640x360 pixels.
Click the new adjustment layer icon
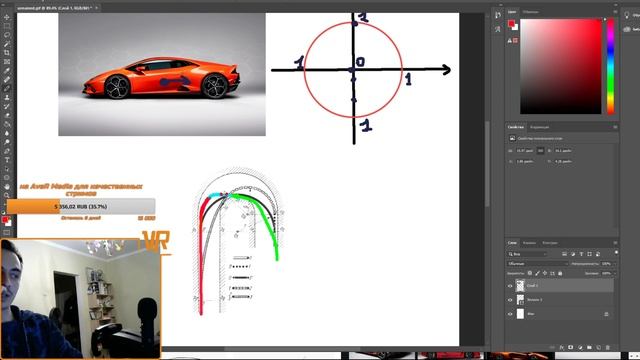tap(580, 347)
